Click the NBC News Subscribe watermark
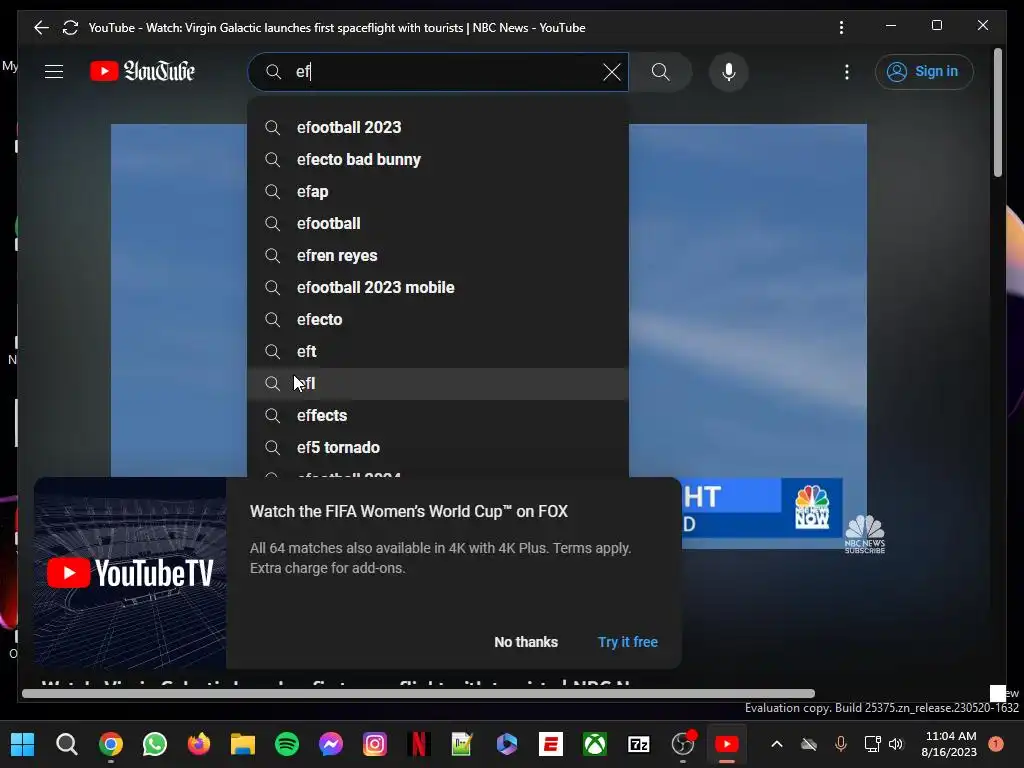The height and width of the screenshot is (768, 1024). pyautogui.click(x=865, y=534)
